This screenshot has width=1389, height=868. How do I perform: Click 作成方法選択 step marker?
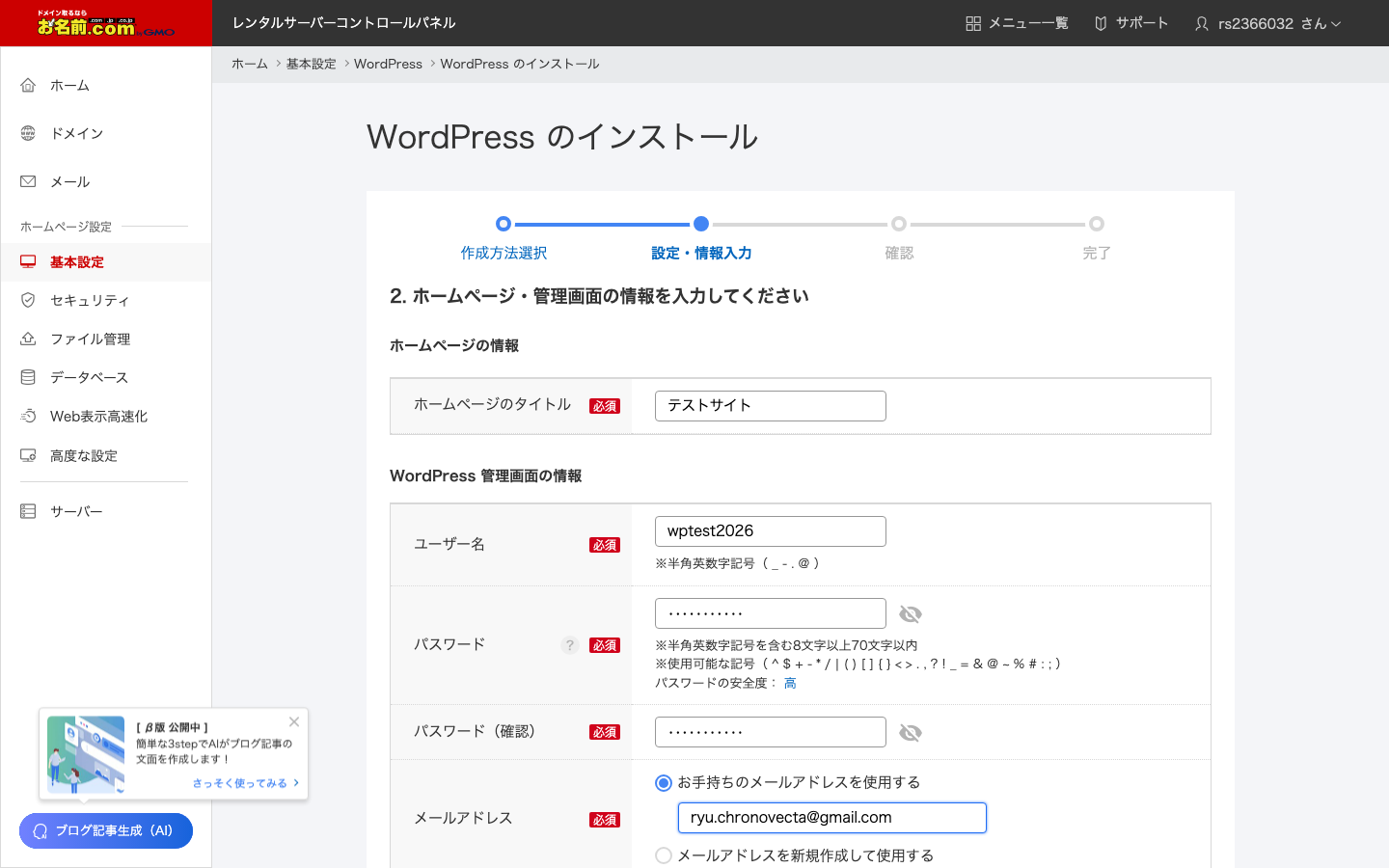pyautogui.click(x=504, y=224)
